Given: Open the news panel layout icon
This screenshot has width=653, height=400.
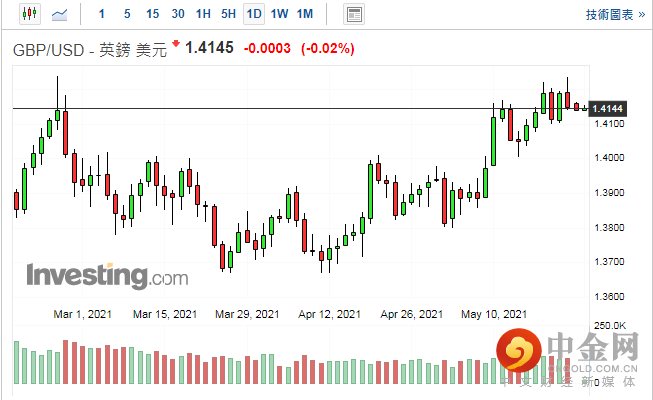Looking at the screenshot, I should coord(354,15).
